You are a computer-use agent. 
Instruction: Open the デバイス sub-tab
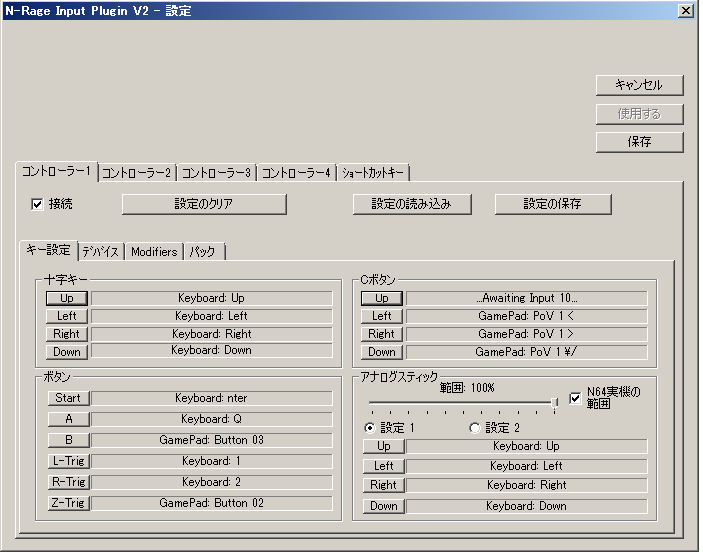pyautogui.click(x=101, y=252)
